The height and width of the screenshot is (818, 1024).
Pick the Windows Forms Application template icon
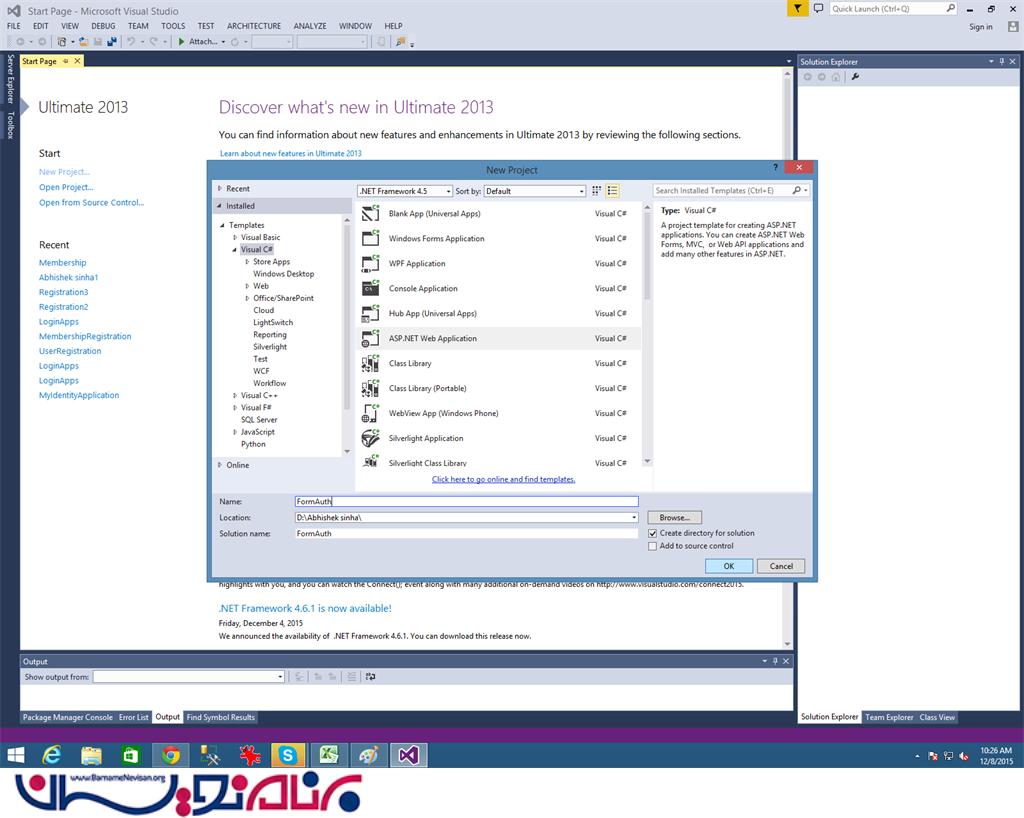pos(370,239)
